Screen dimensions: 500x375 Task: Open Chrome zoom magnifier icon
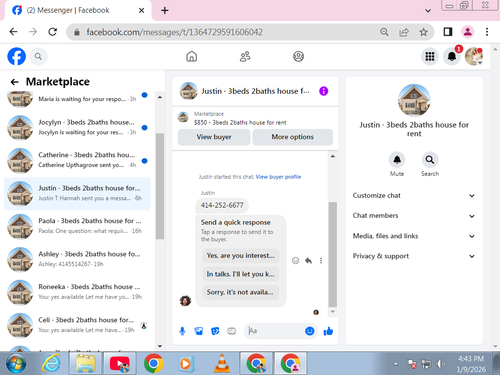(384, 32)
